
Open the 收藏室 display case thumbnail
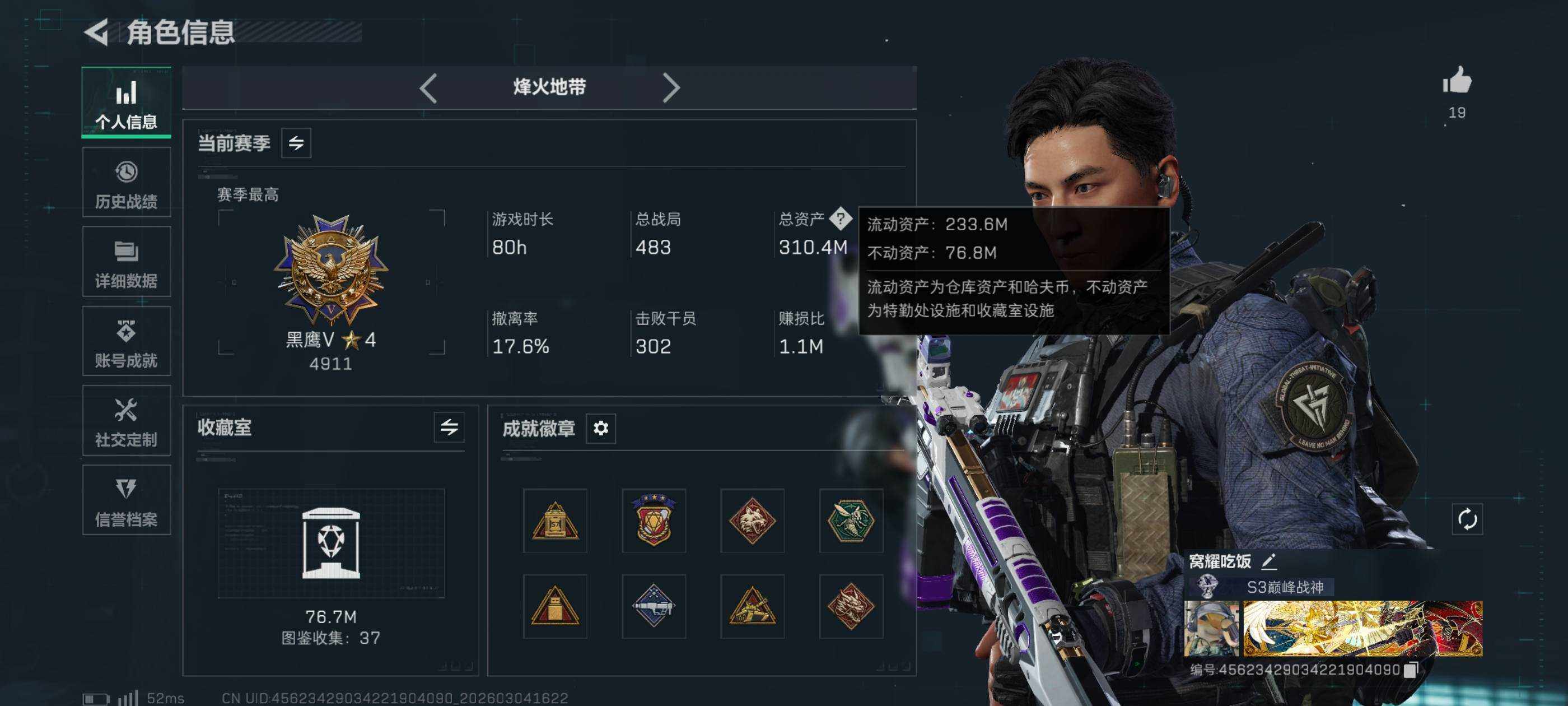coord(331,543)
